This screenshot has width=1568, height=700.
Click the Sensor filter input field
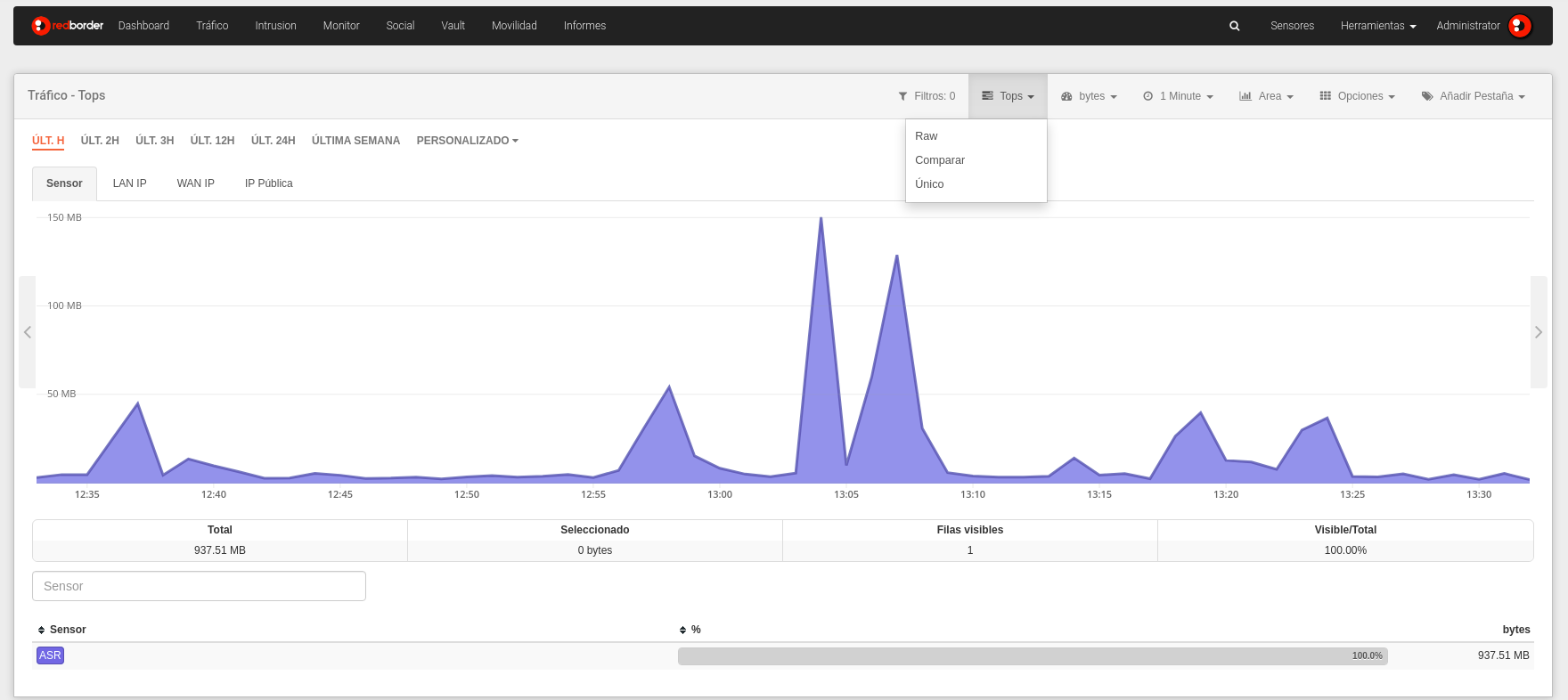[x=199, y=586]
